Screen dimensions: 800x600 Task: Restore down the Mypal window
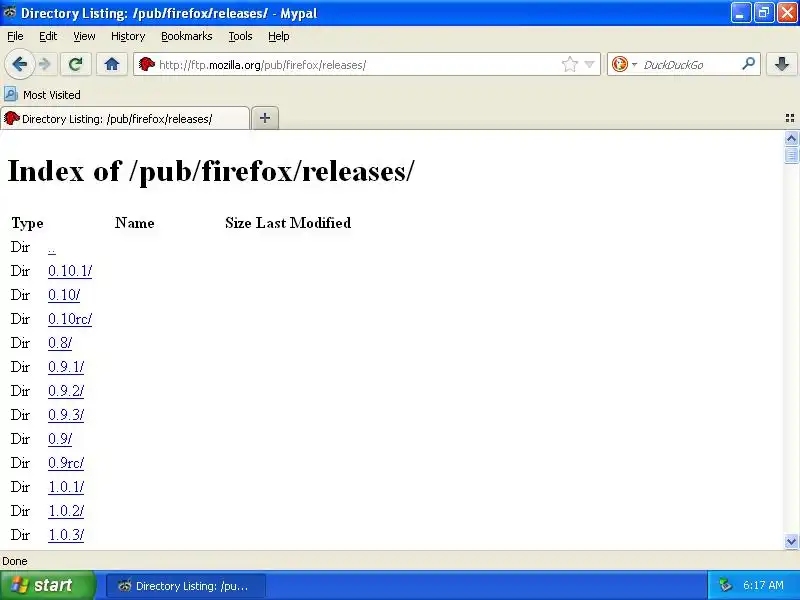[764, 13]
